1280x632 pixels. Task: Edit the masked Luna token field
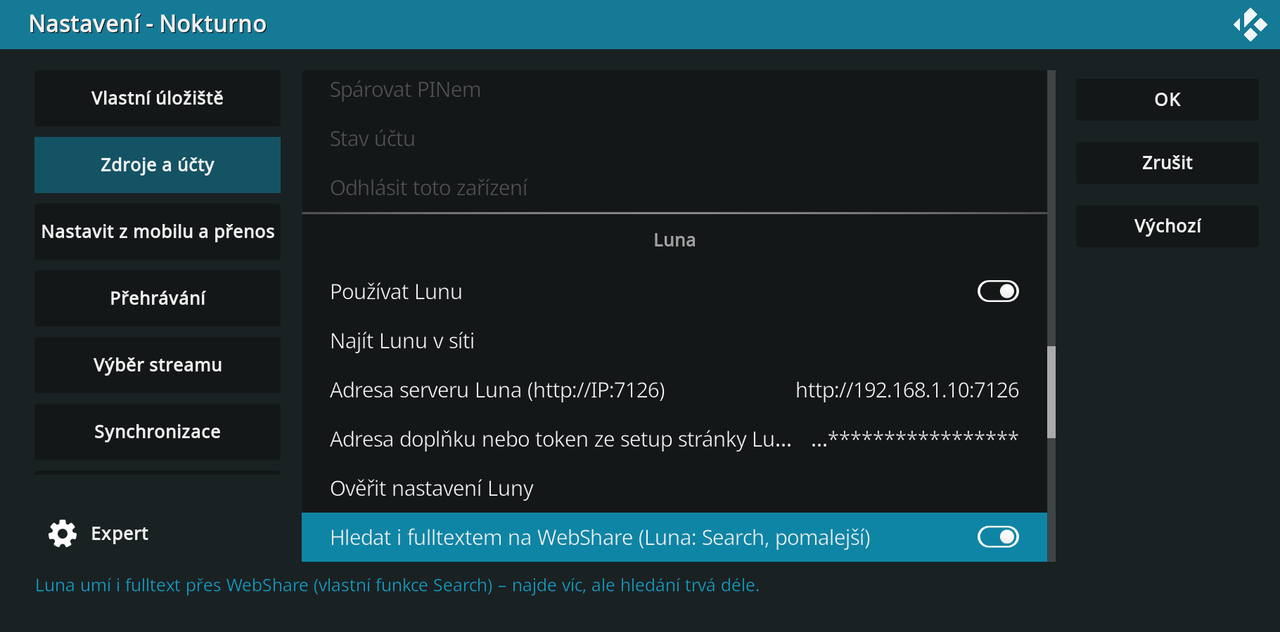674,439
